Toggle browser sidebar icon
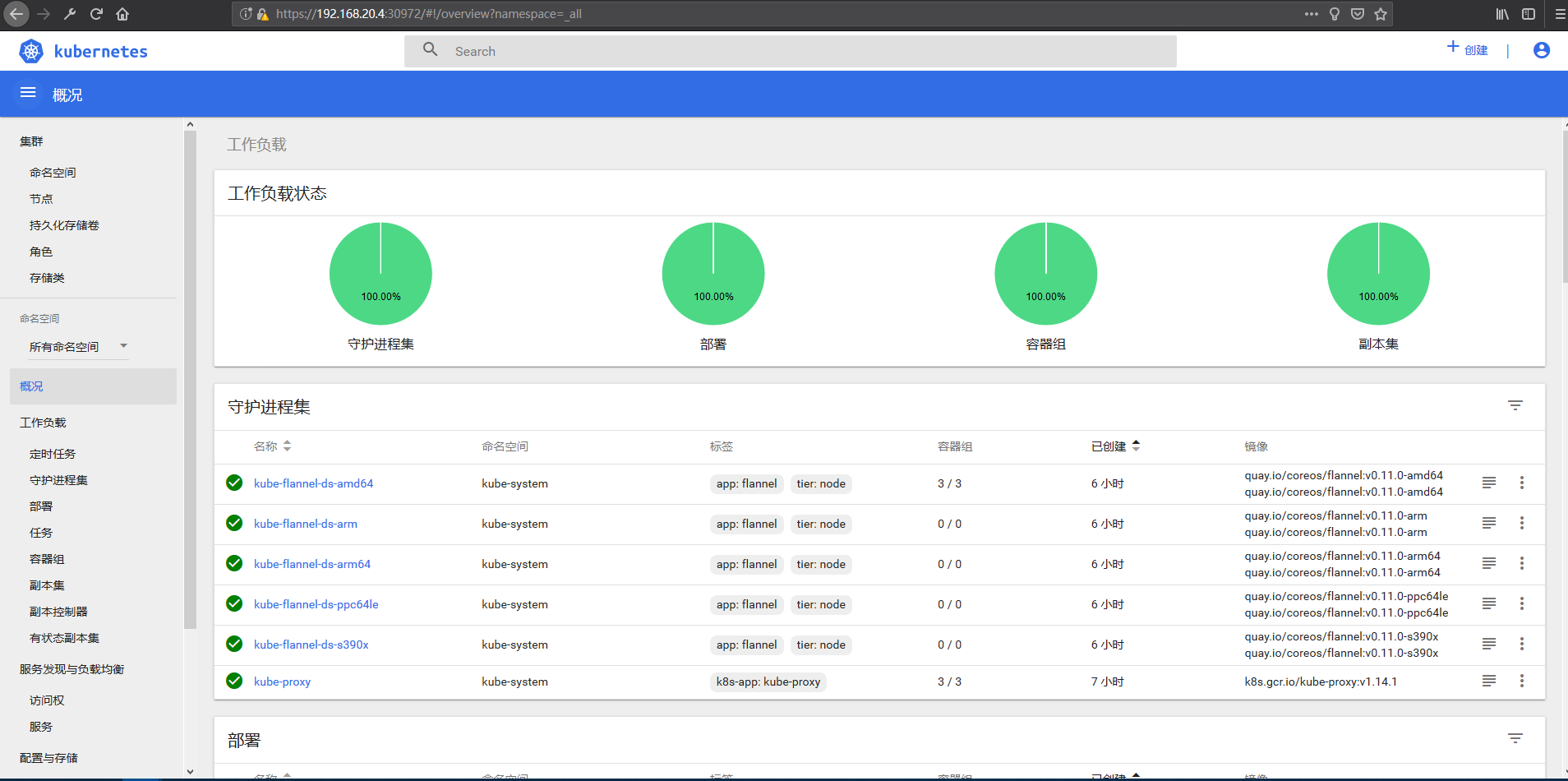Screen dimensions: 1568x781 [1529, 14]
